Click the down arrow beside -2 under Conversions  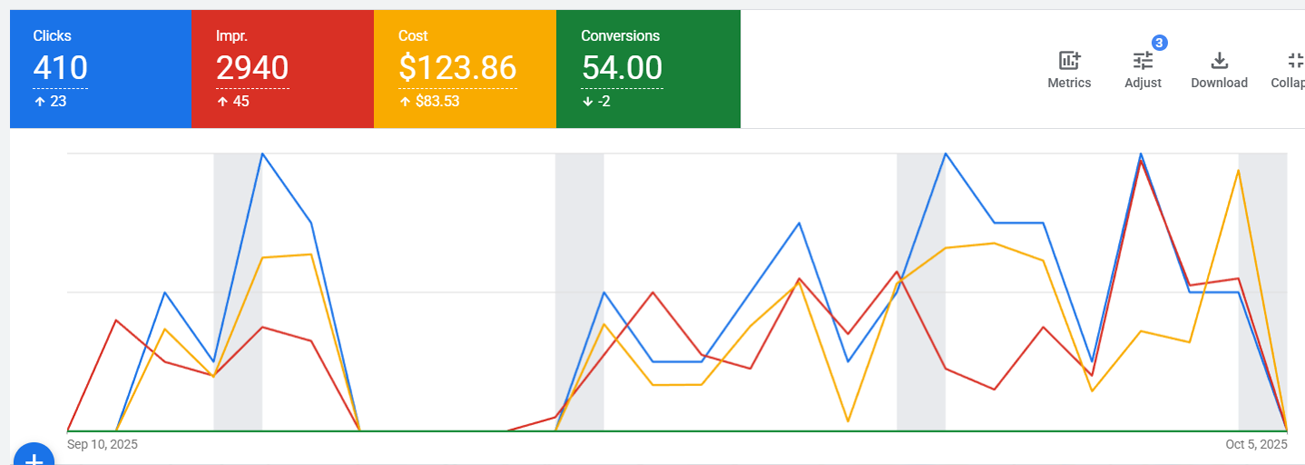point(587,101)
